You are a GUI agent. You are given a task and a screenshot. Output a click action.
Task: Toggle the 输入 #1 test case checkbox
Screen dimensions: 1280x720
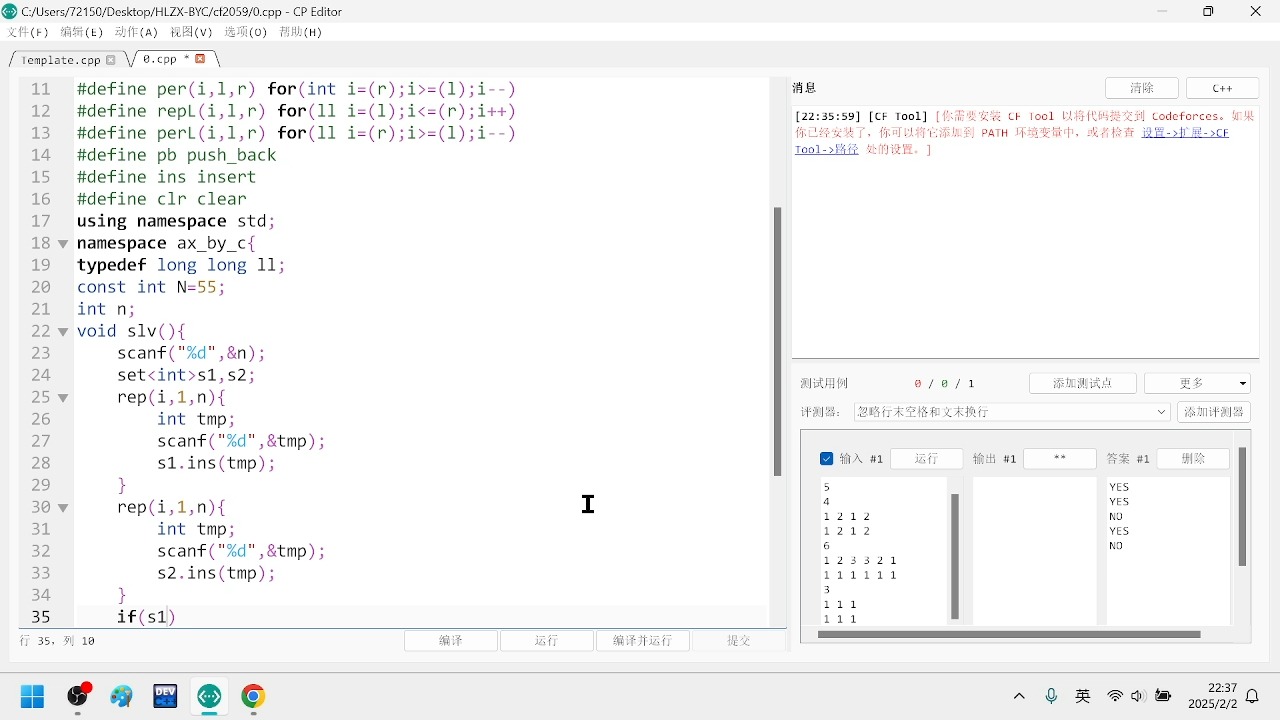[826, 459]
